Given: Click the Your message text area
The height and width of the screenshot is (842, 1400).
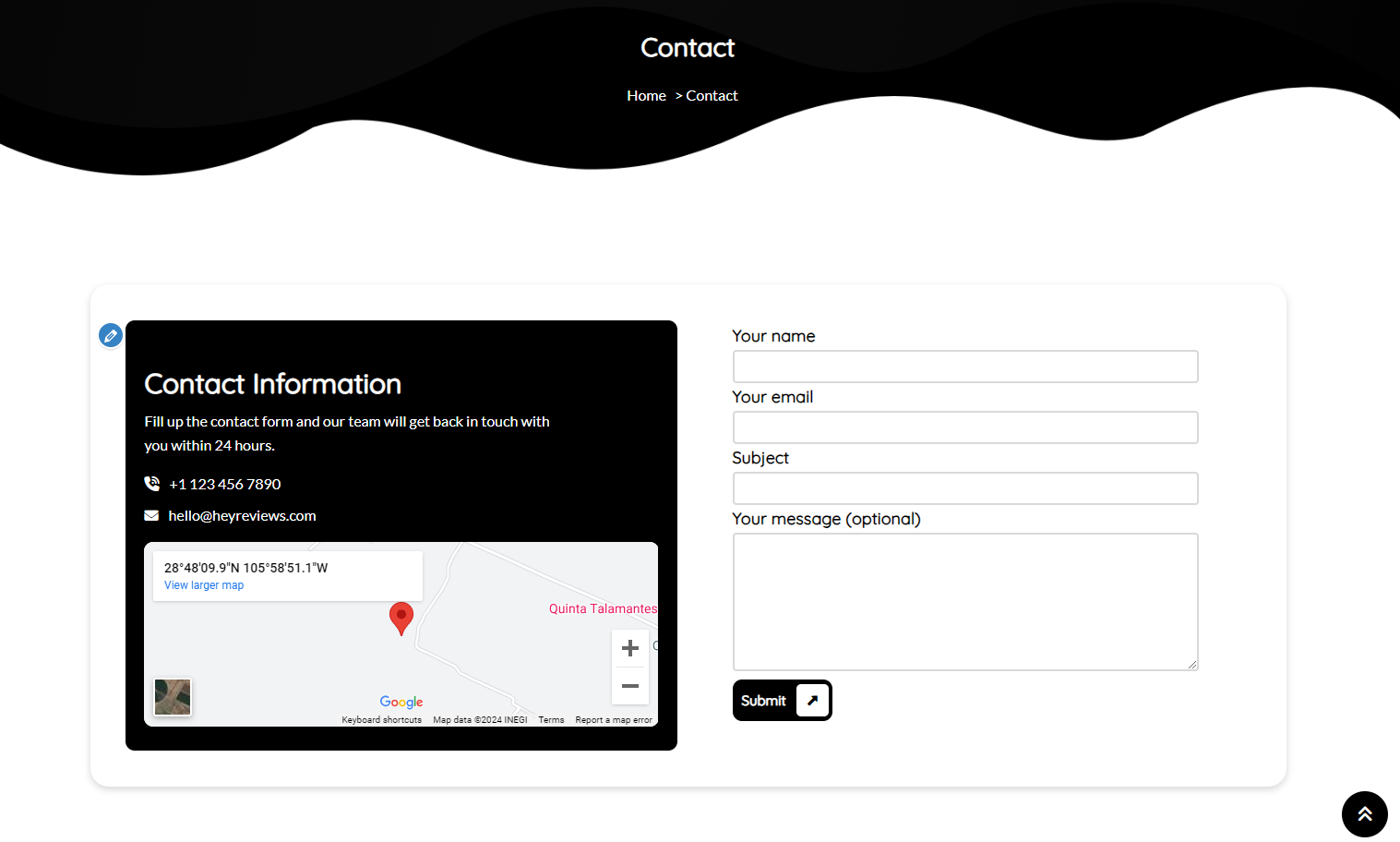Looking at the screenshot, I should (x=964, y=601).
